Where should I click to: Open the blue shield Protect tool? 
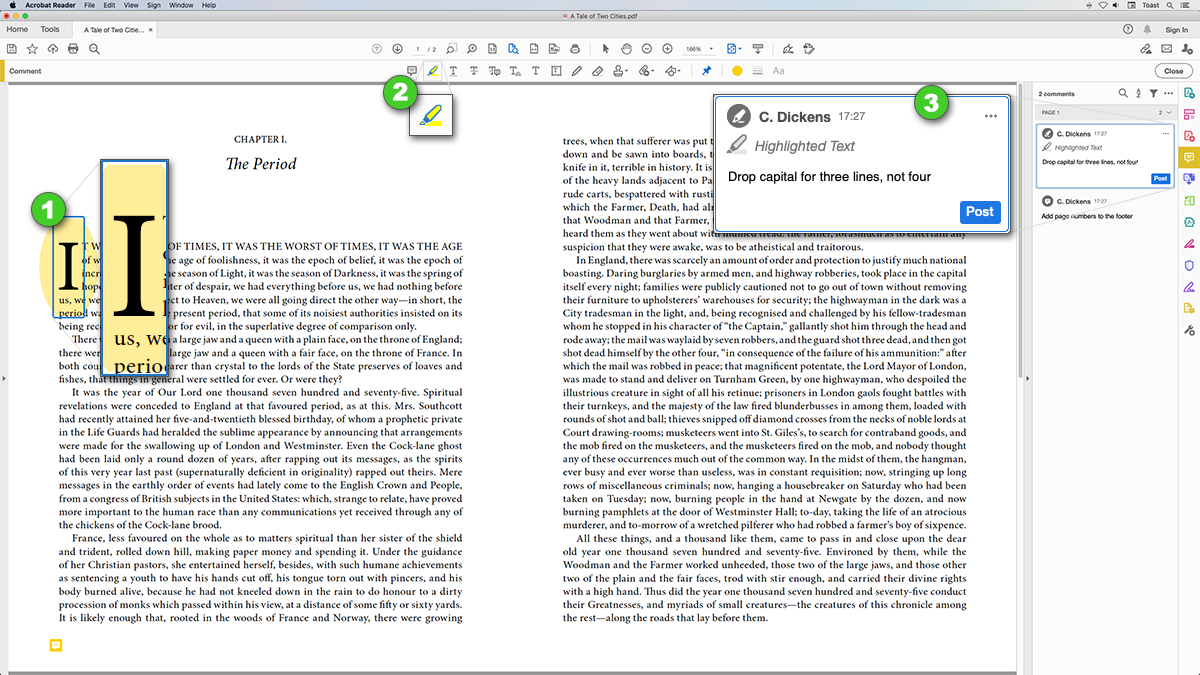(x=1189, y=265)
